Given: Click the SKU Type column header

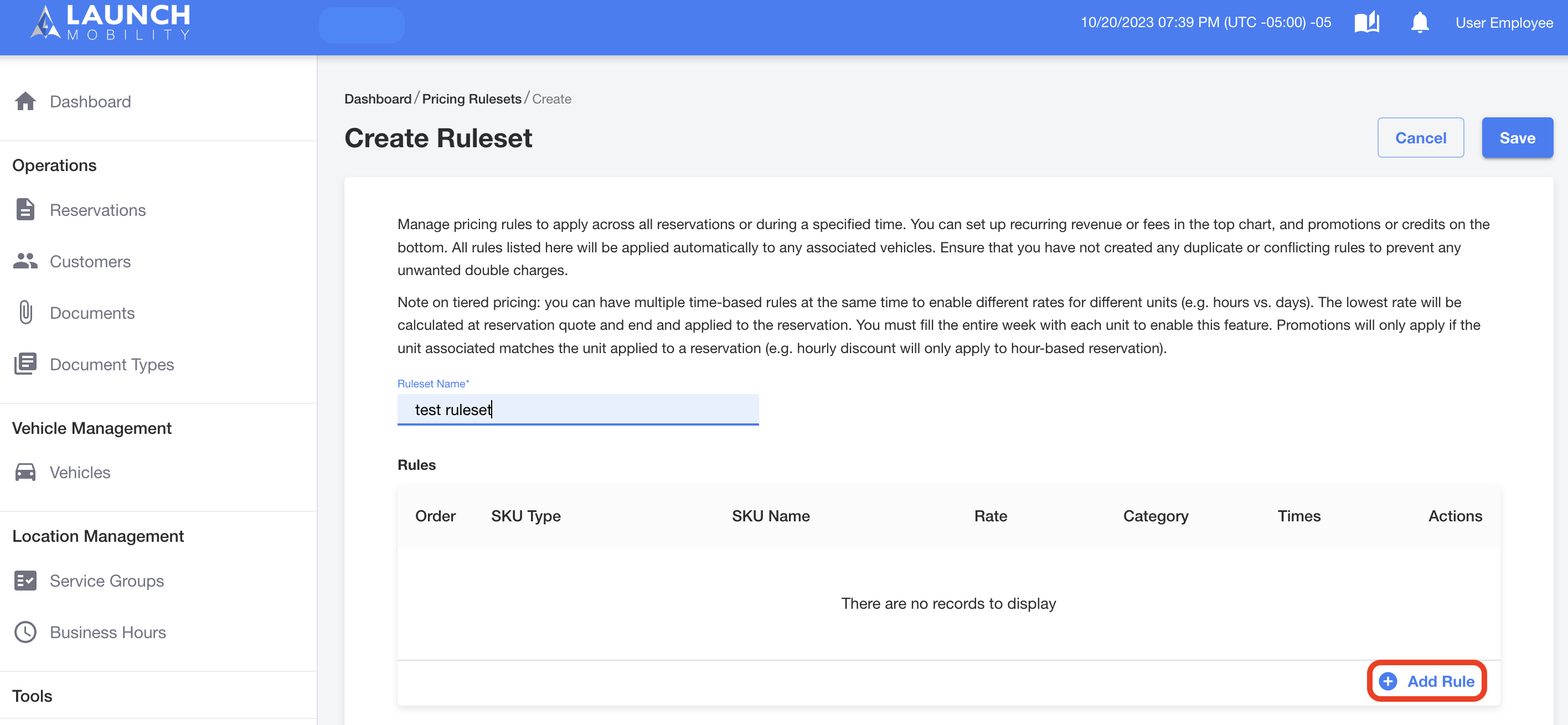Looking at the screenshot, I should pos(525,516).
